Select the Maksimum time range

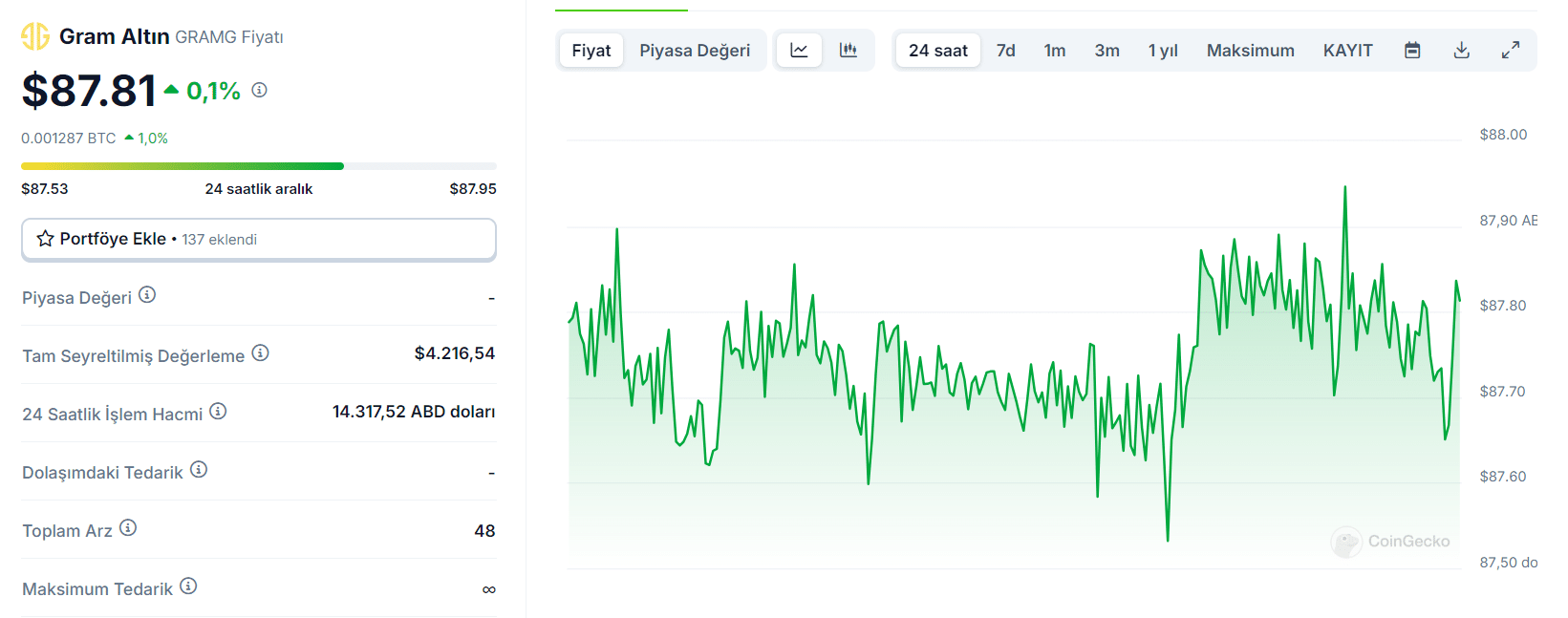pyautogui.click(x=1250, y=51)
